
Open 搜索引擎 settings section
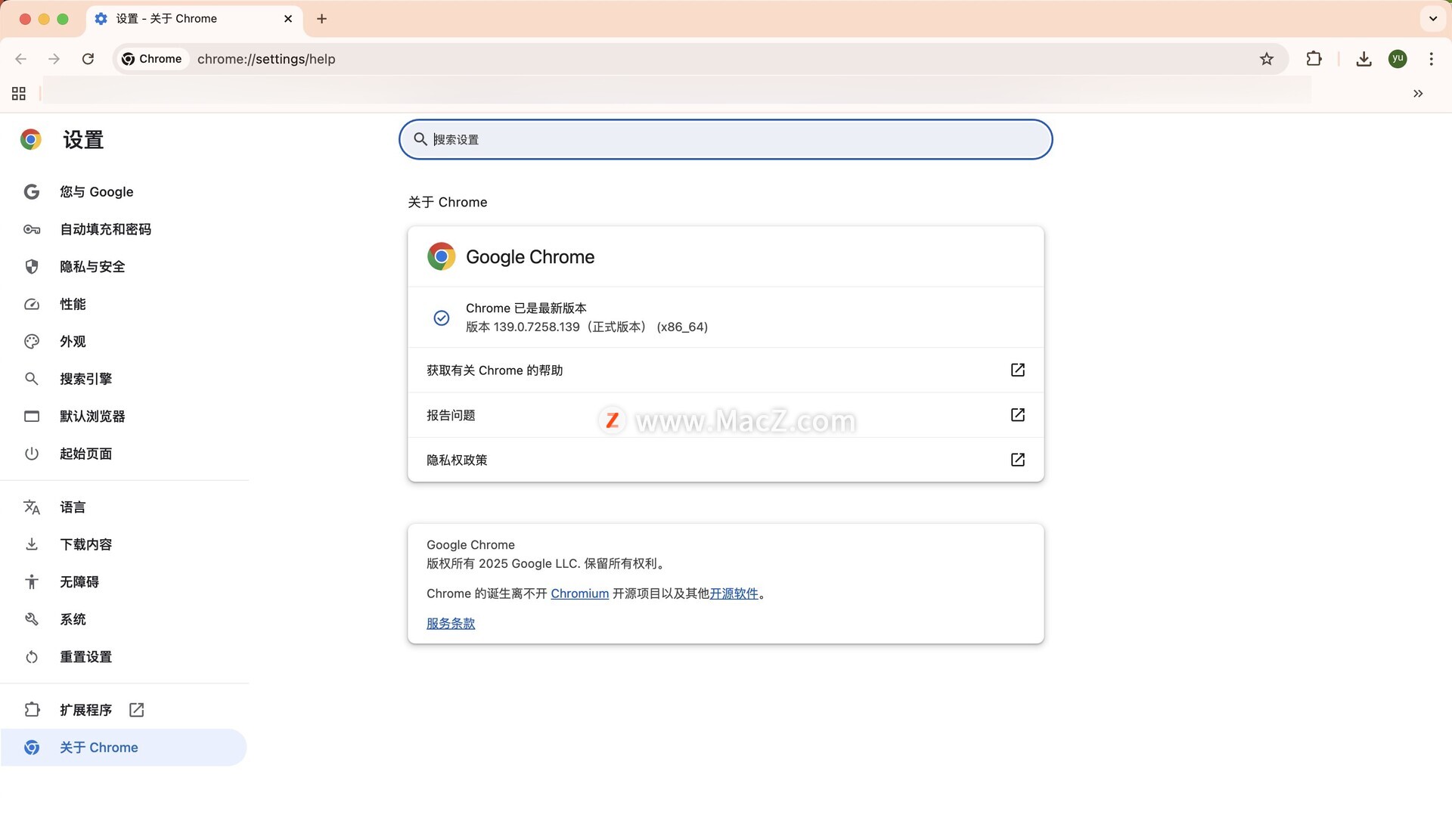coord(124,379)
